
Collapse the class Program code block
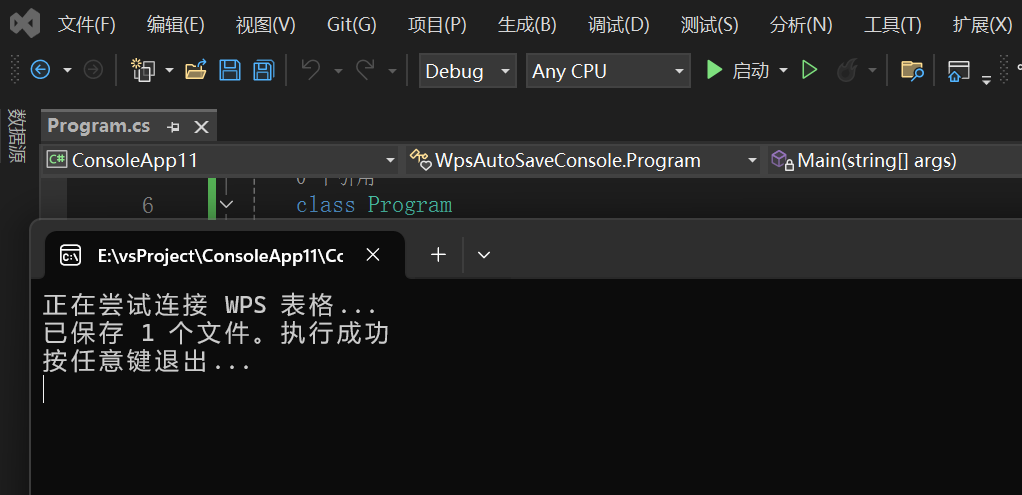226,205
